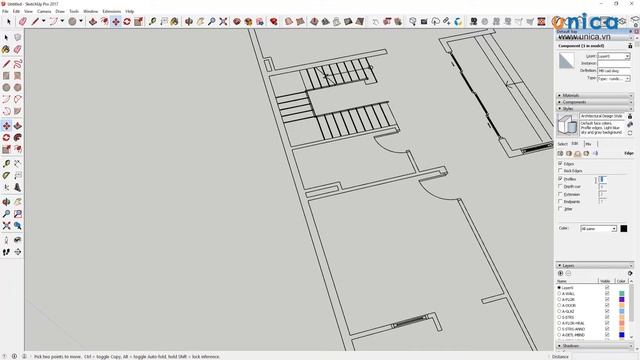Choose the Section Plane tool

coord(18,252)
